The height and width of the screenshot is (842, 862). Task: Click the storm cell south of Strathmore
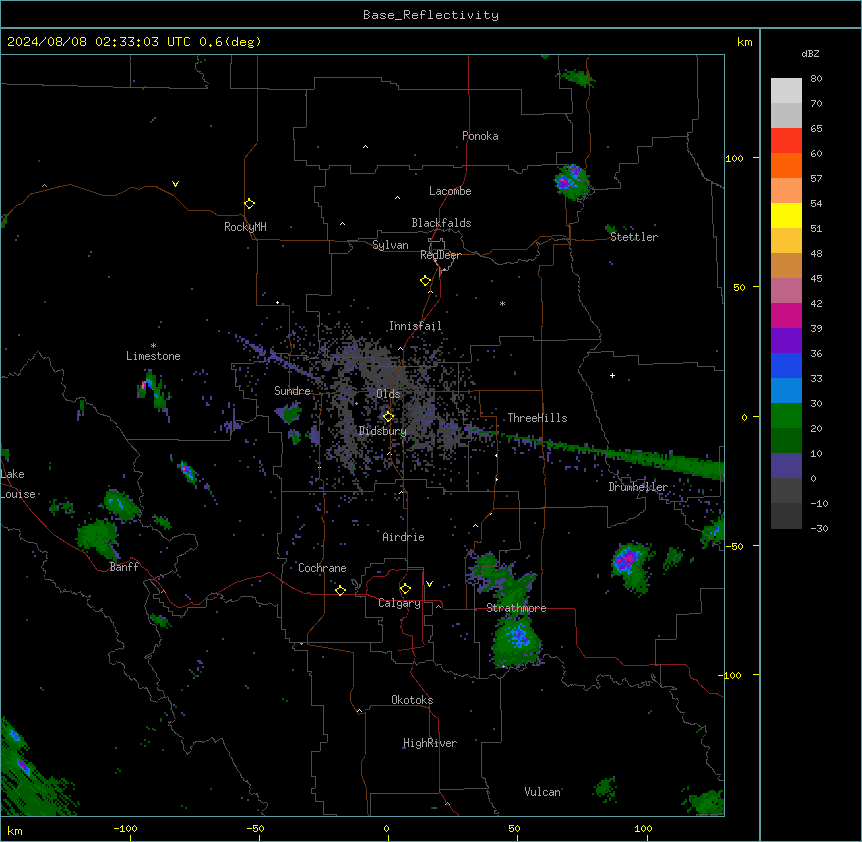click(x=517, y=640)
